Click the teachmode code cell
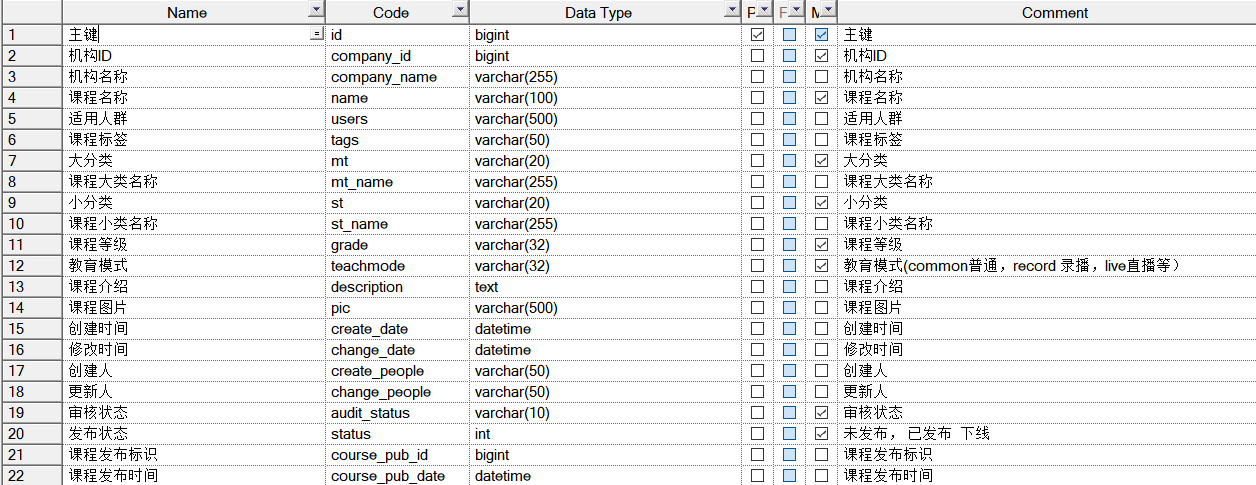Screen dimensions: 1256x485 399,266
